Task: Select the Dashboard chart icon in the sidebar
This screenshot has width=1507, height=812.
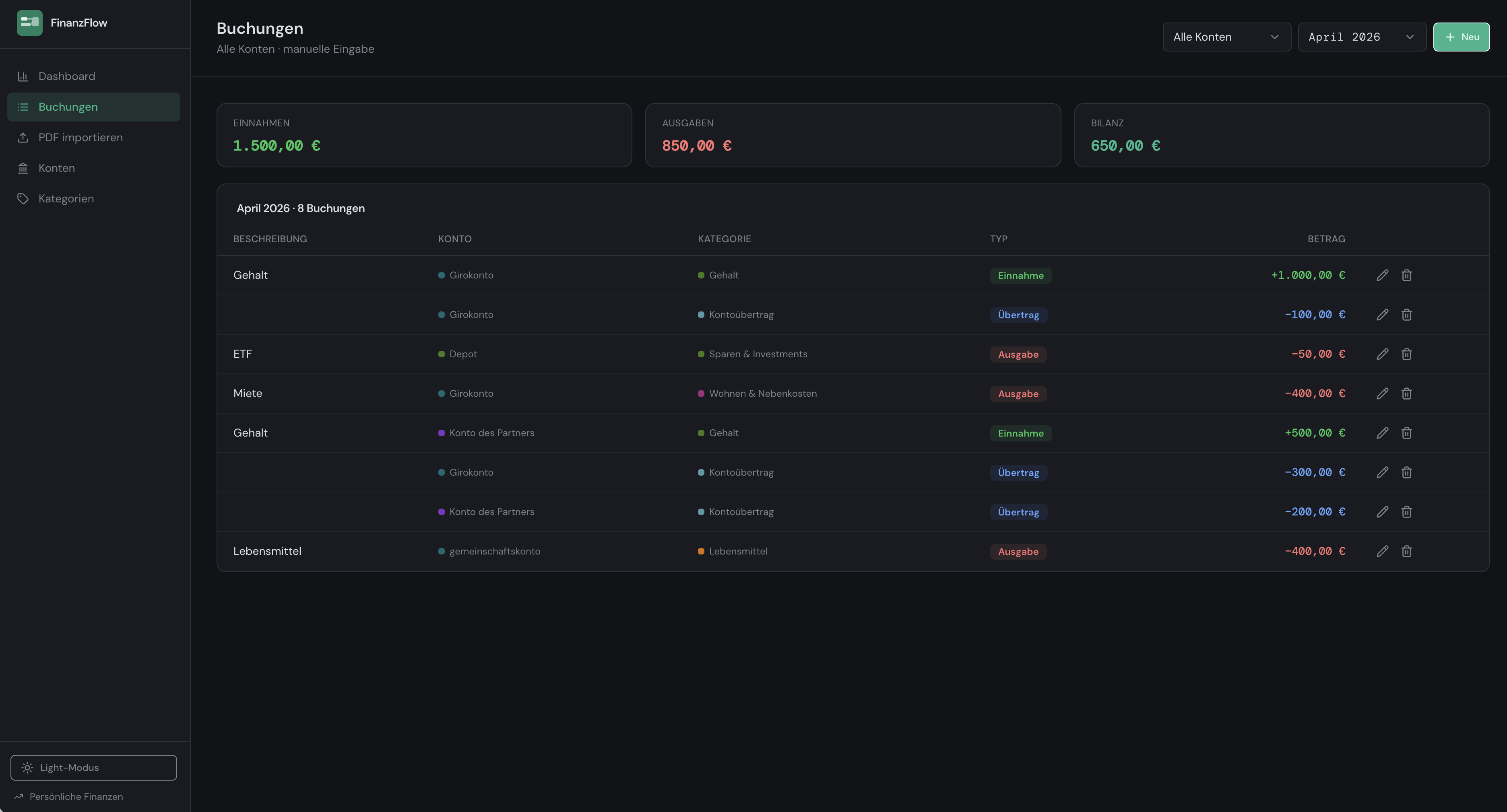Action: click(x=22, y=76)
